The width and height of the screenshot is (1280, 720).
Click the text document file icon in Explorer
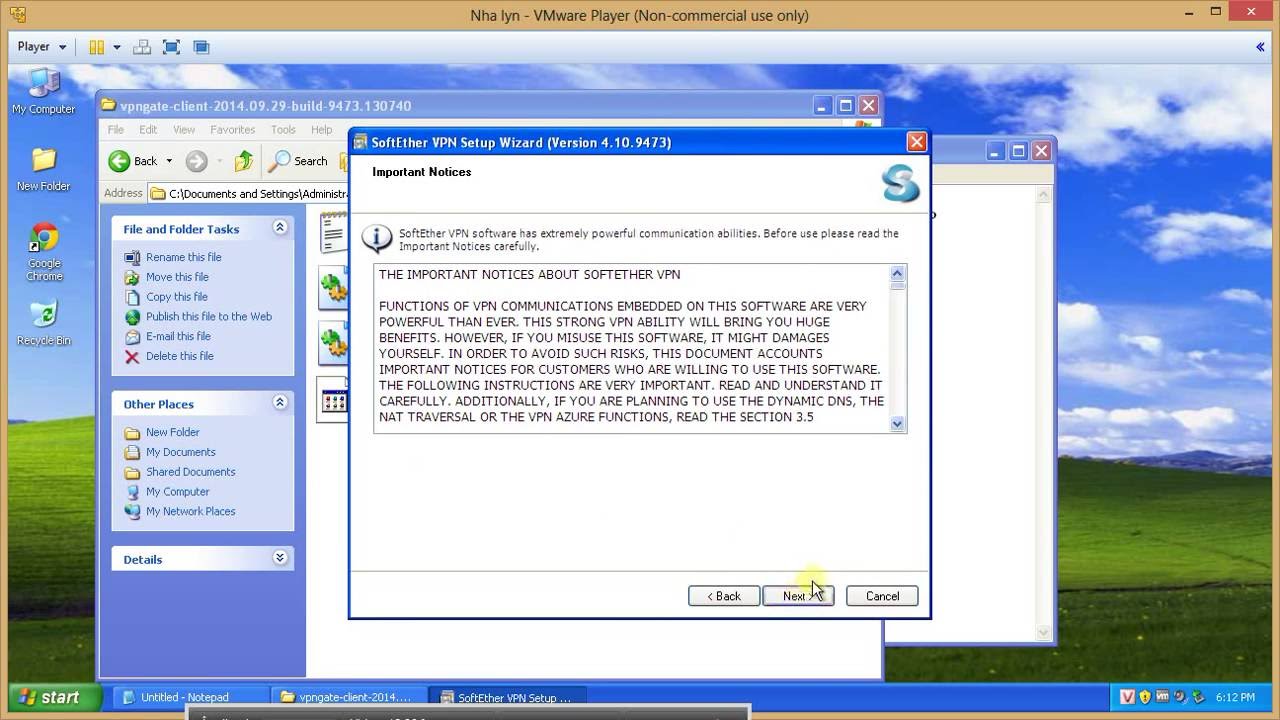click(x=333, y=232)
